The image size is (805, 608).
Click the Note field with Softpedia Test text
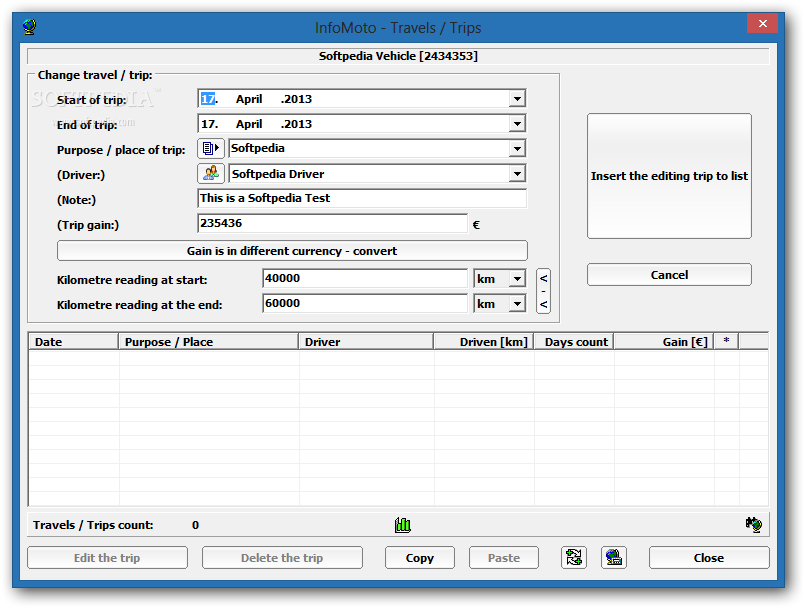pyautogui.click(x=362, y=198)
